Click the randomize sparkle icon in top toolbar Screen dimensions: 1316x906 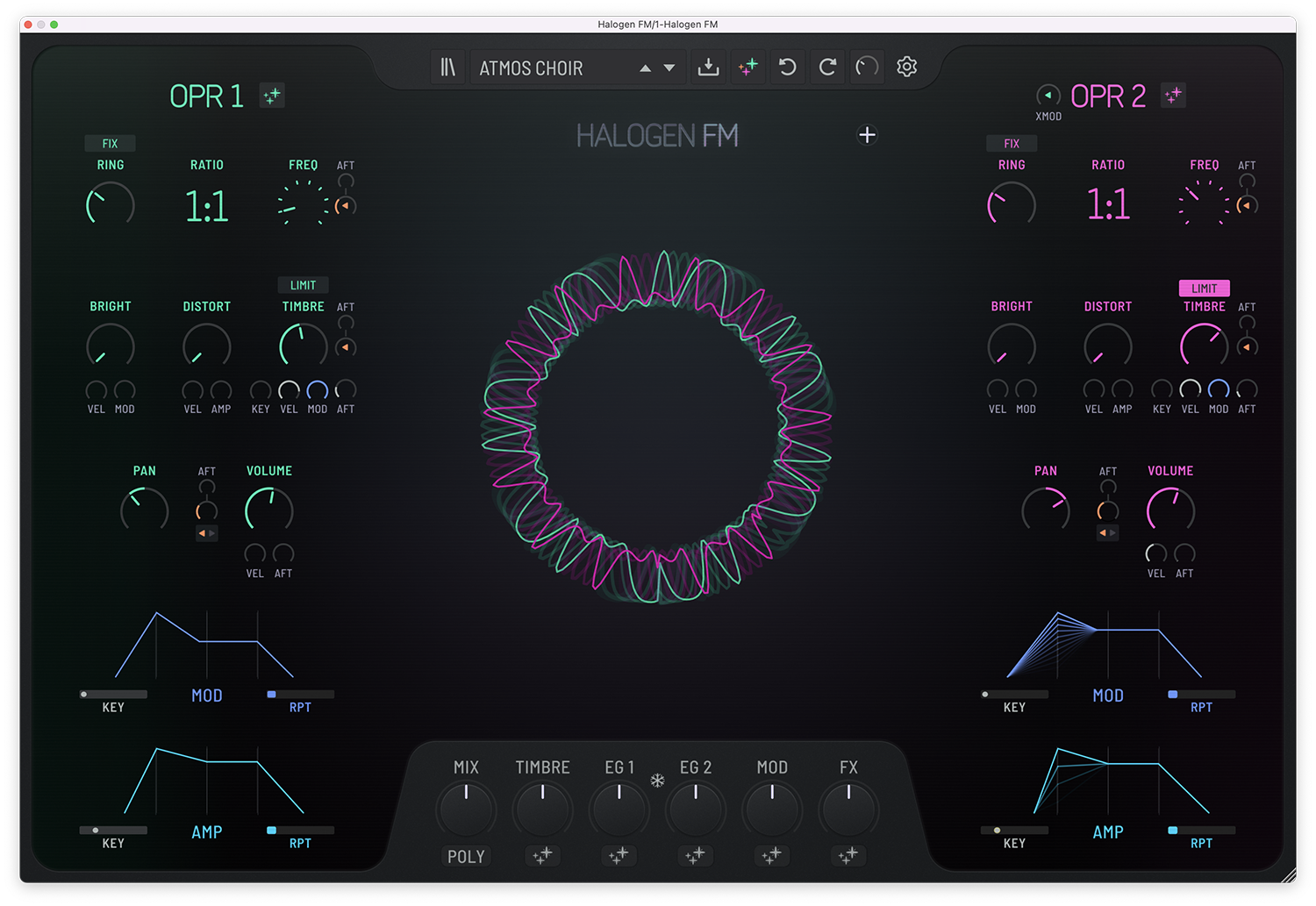pos(748,68)
